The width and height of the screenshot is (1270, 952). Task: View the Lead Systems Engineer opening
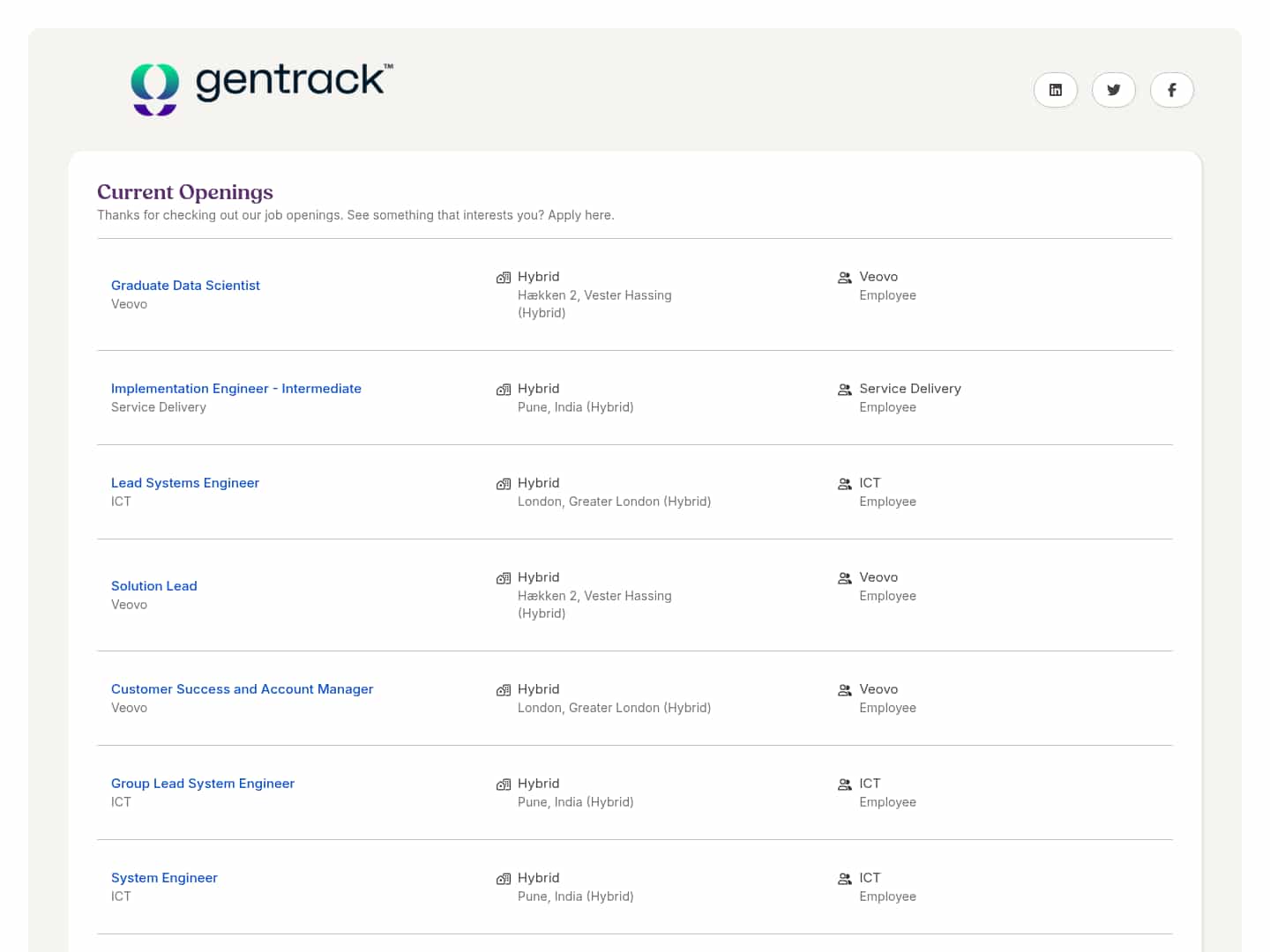pos(184,483)
